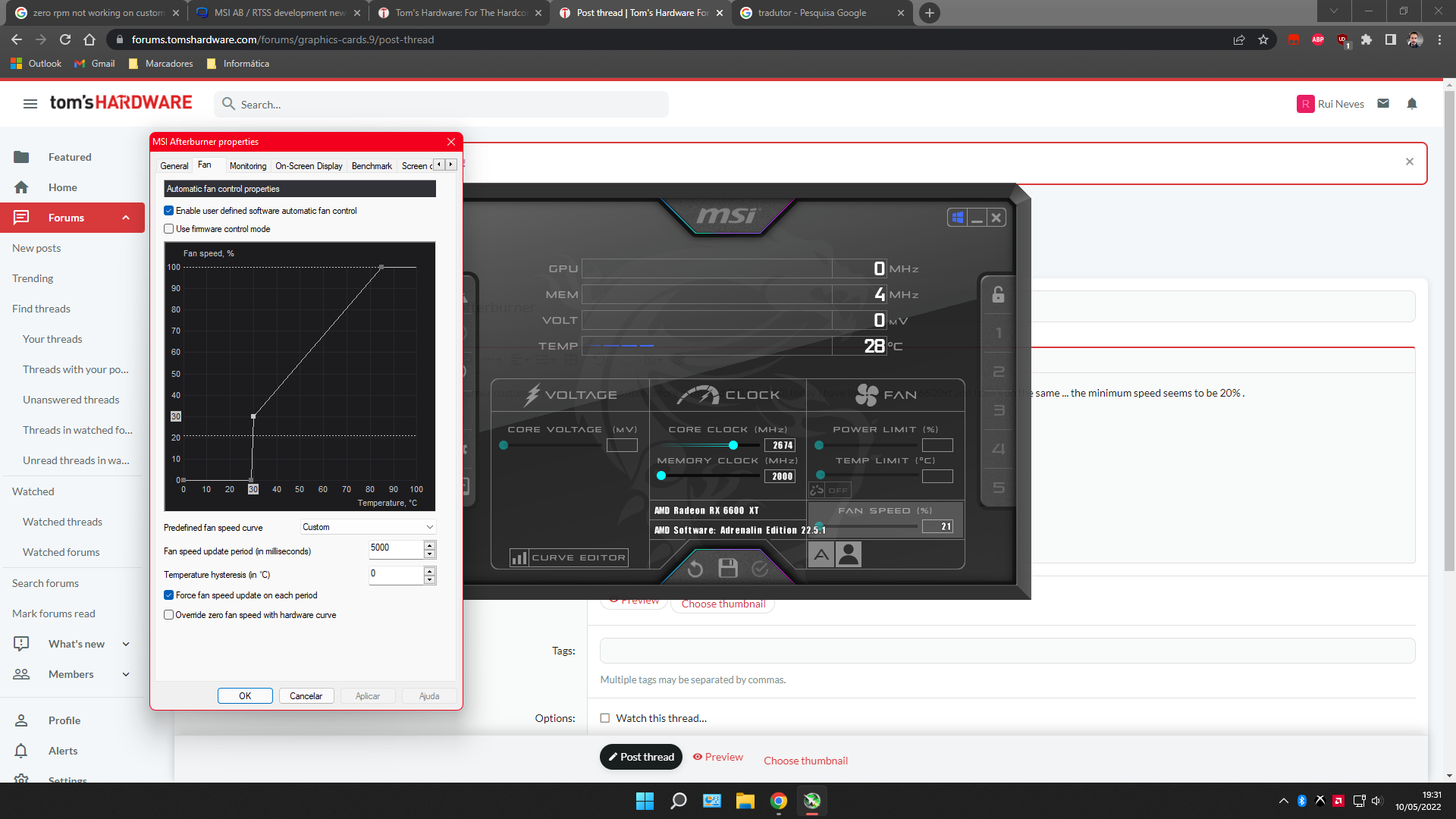This screenshot has height=819, width=1456.
Task: Switch to Benchmark tab in properties
Action: pos(372,165)
